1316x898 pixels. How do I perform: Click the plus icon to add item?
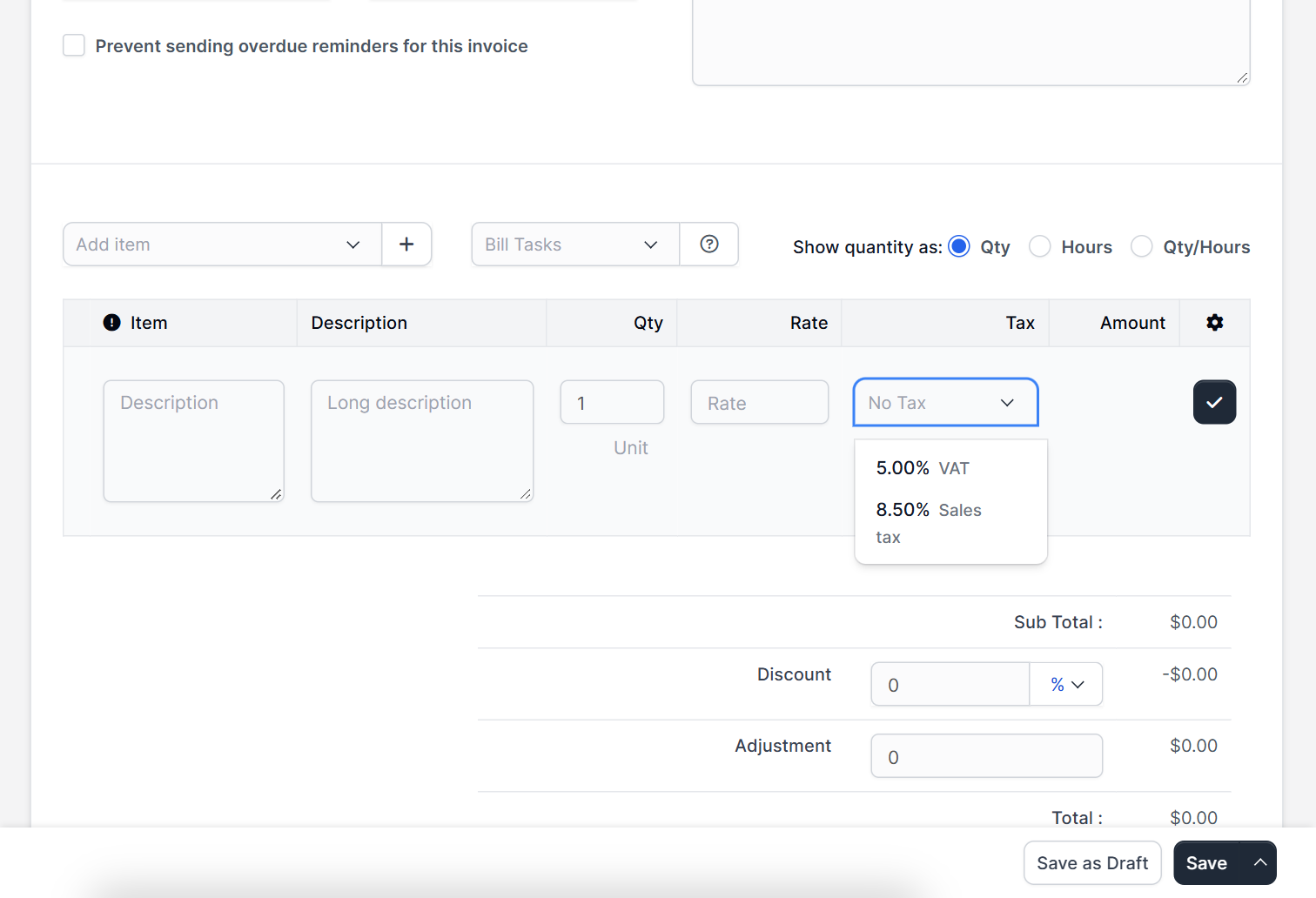coord(406,245)
